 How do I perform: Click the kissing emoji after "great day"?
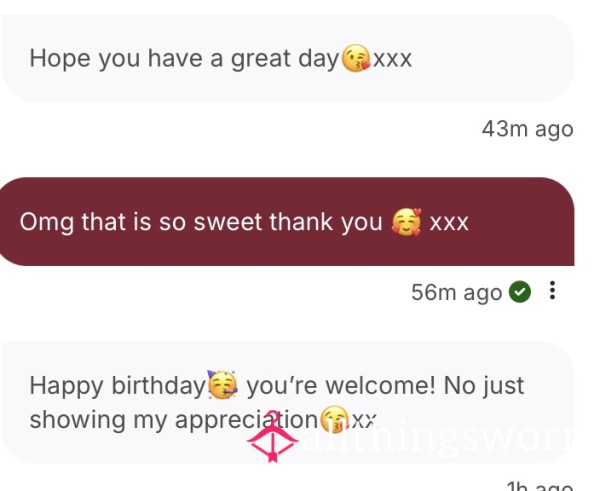pyautogui.click(x=356, y=58)
